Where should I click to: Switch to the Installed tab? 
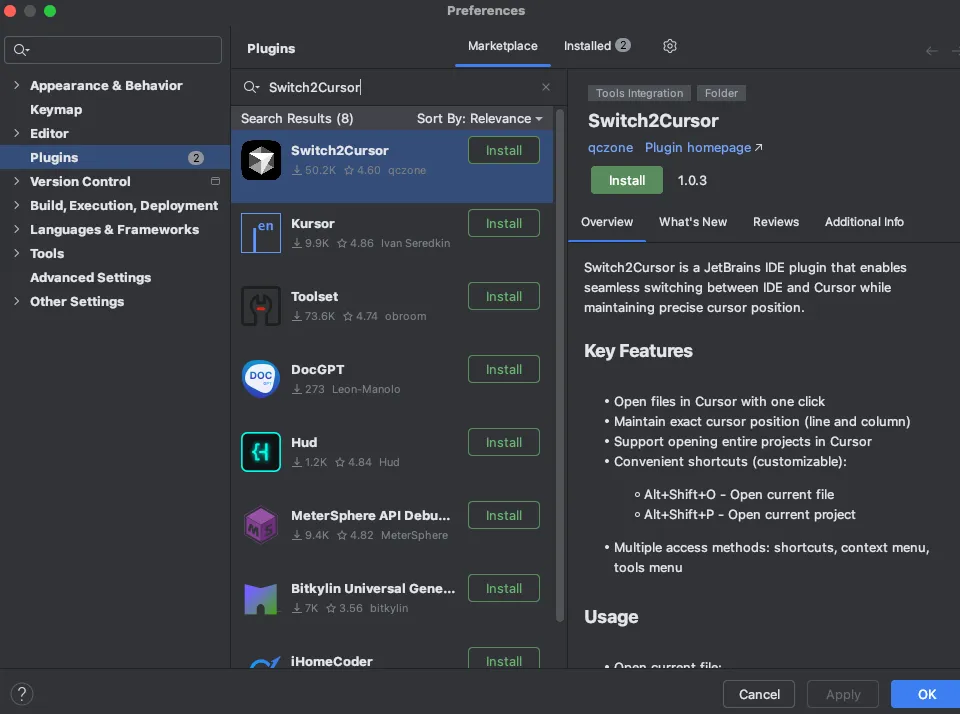[596, 46]
